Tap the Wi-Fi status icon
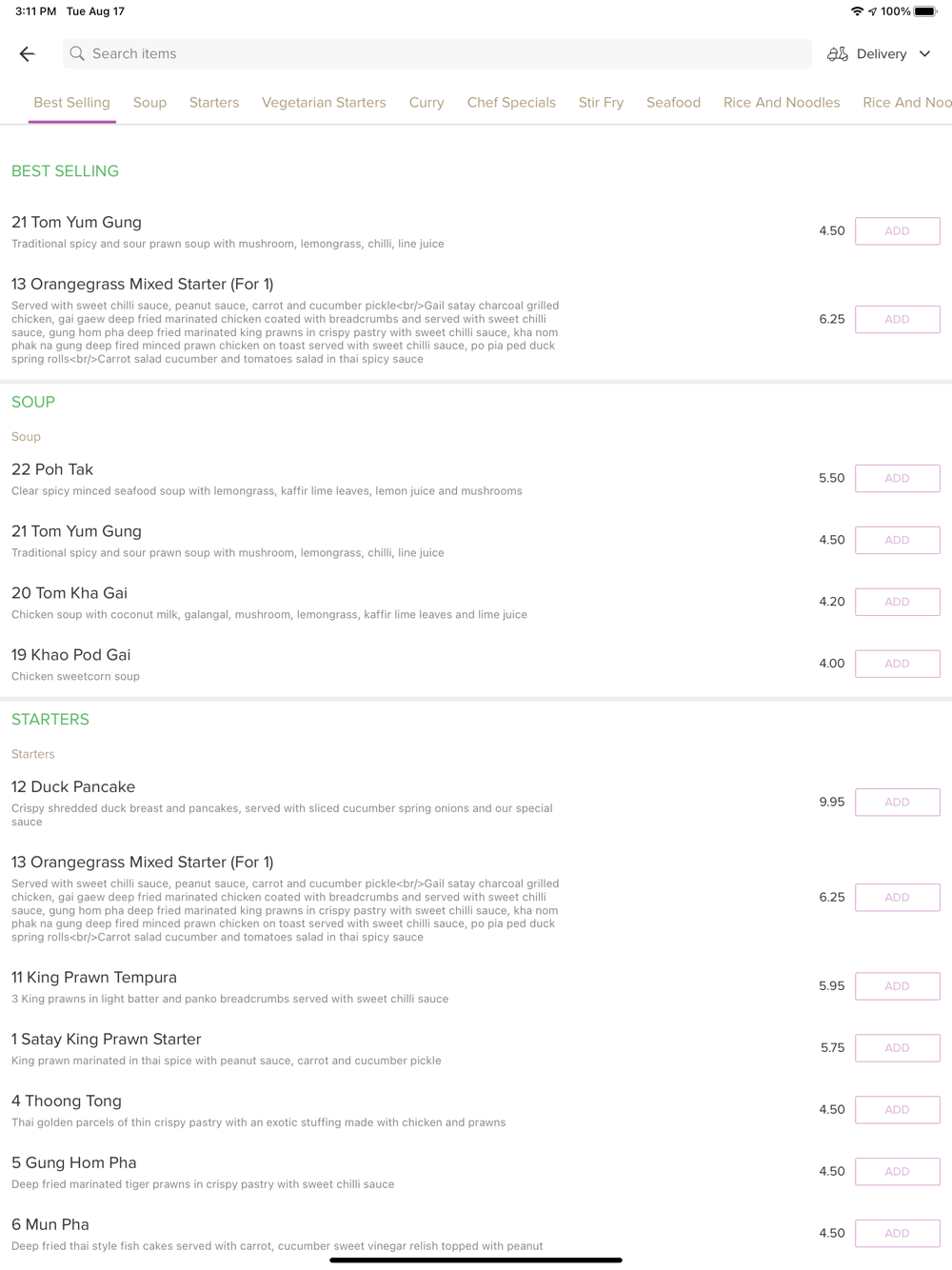 point(857,11)
